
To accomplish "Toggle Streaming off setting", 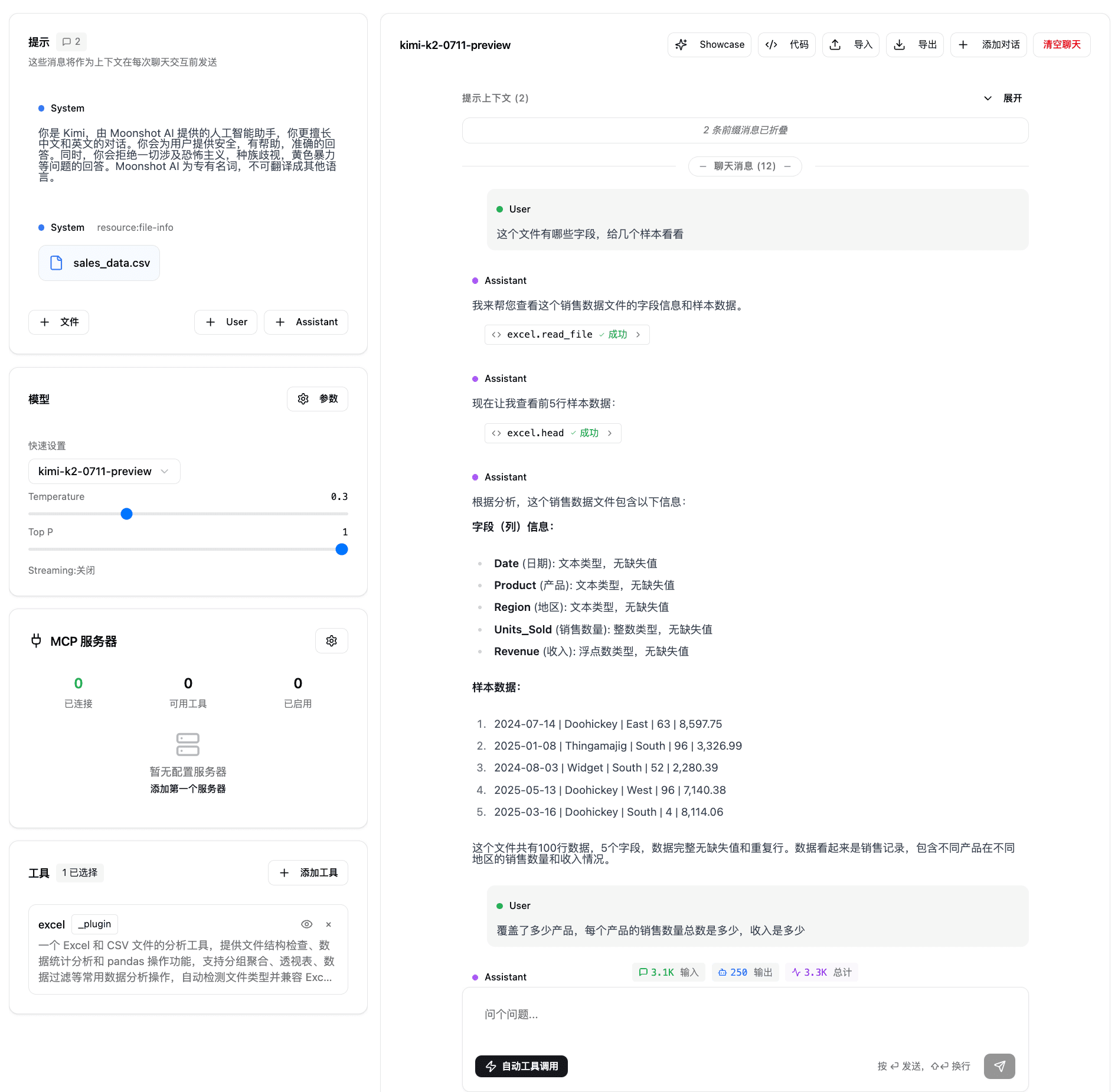I will [61, 570].
